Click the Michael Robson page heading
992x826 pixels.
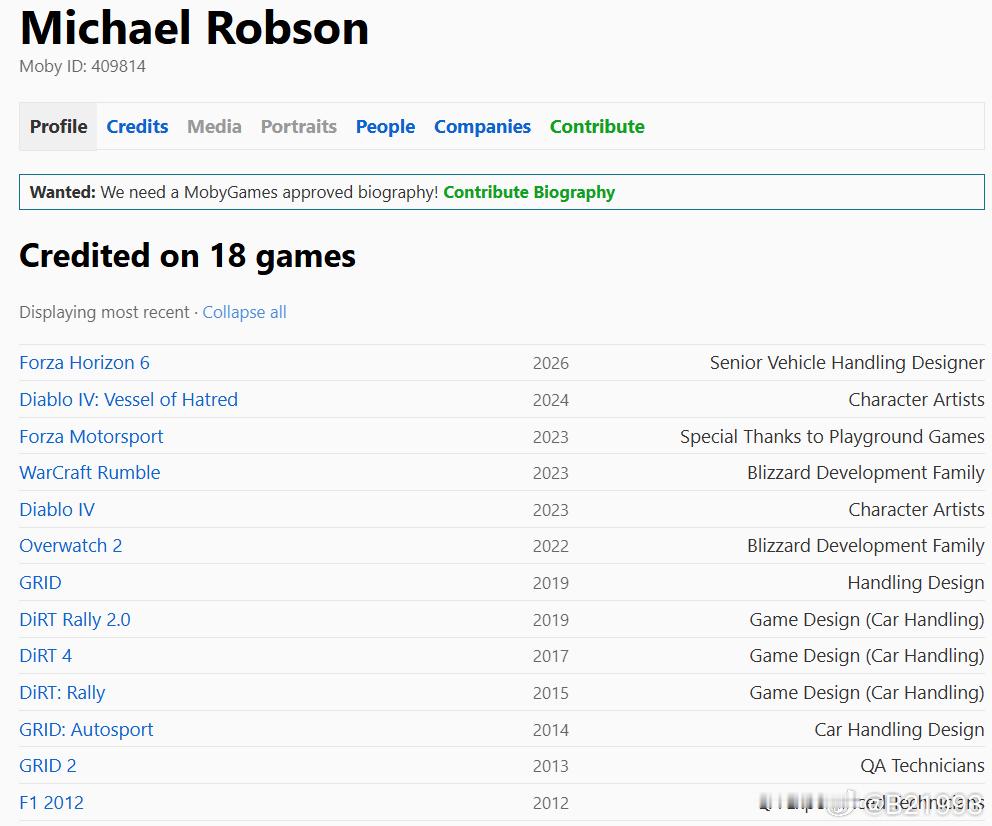tap(194, 29)
